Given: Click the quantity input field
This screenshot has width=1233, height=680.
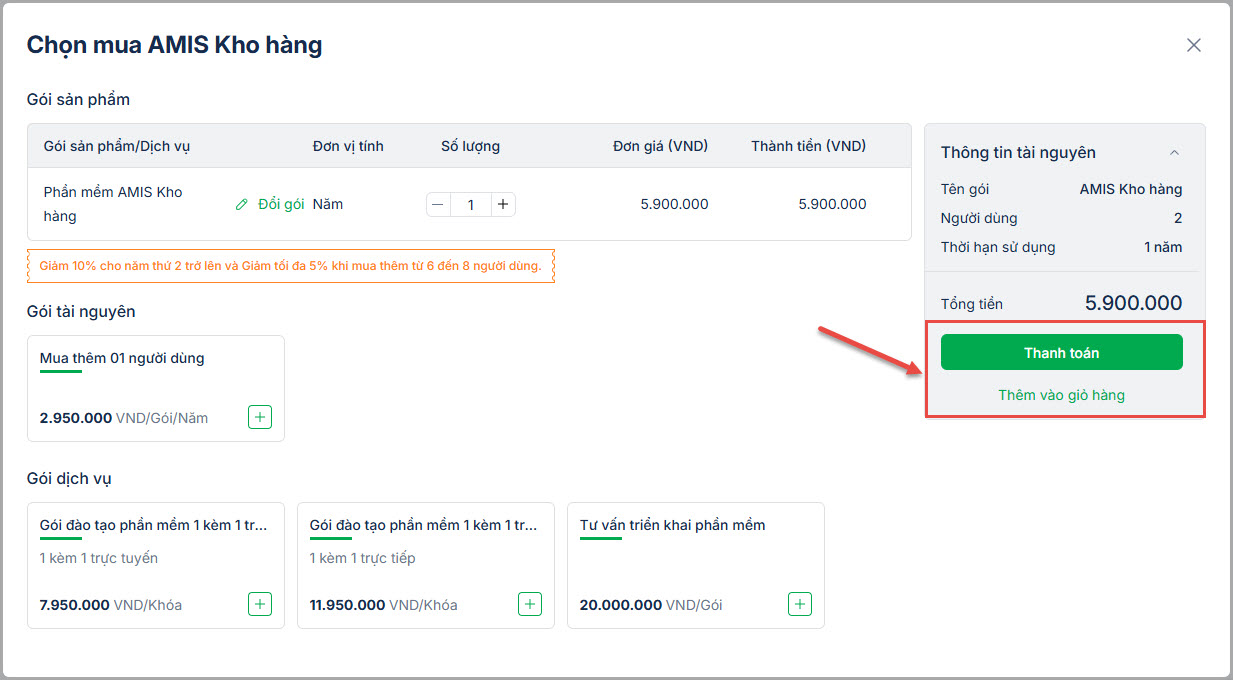Looking at the screenshot, I should (x=470, y=205).
